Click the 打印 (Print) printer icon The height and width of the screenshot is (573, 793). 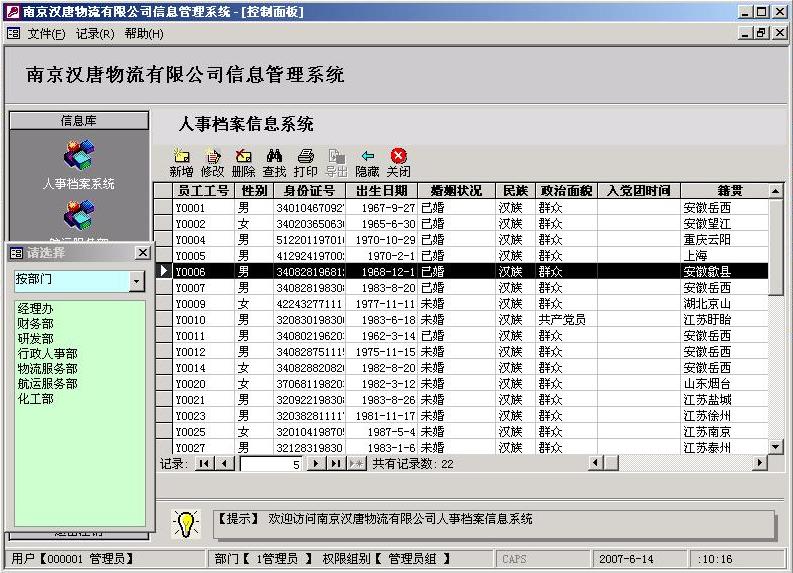305,163
